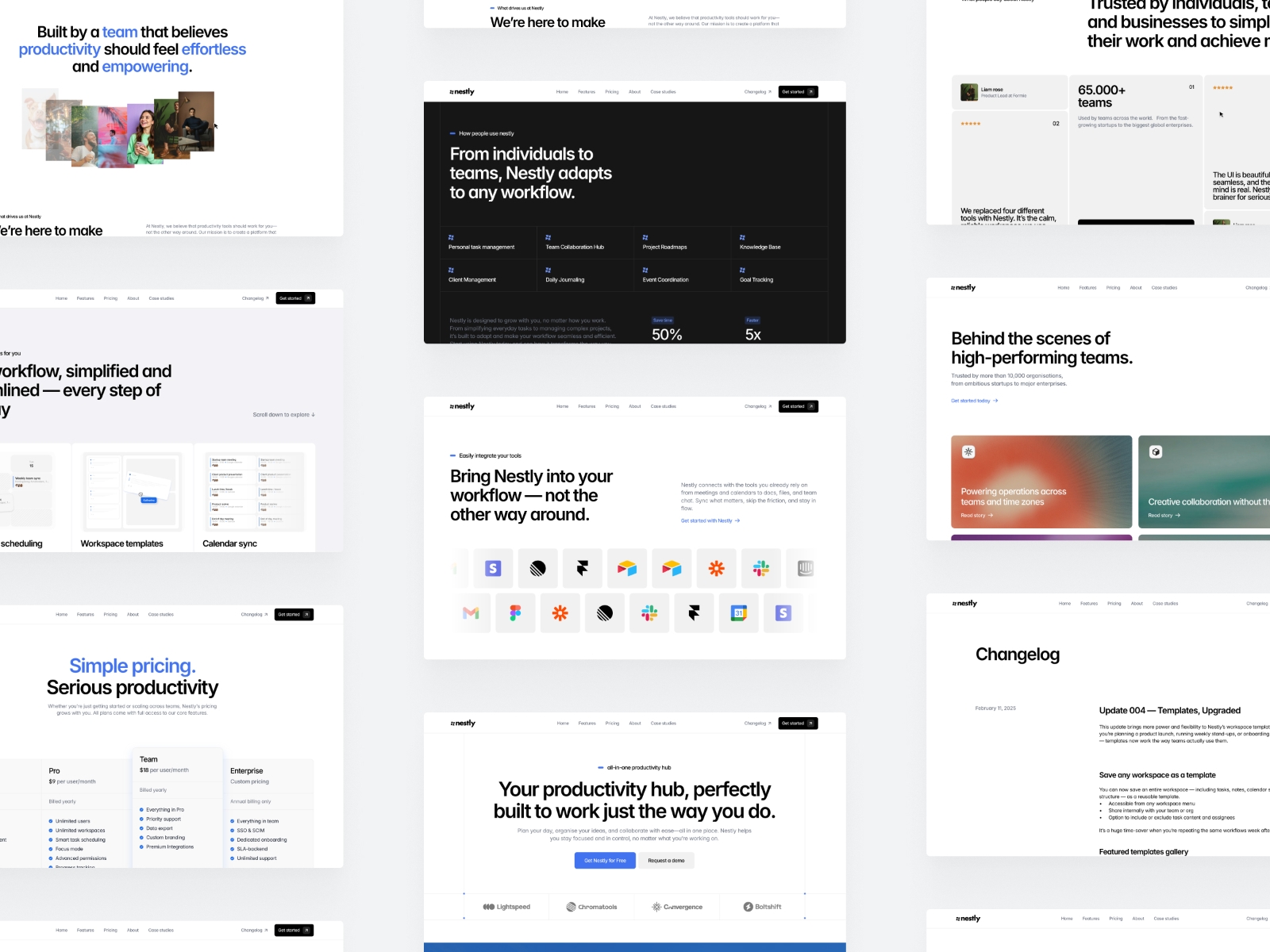
Task: Click the Google Calendar integration icon
Action: pos(738,612)
